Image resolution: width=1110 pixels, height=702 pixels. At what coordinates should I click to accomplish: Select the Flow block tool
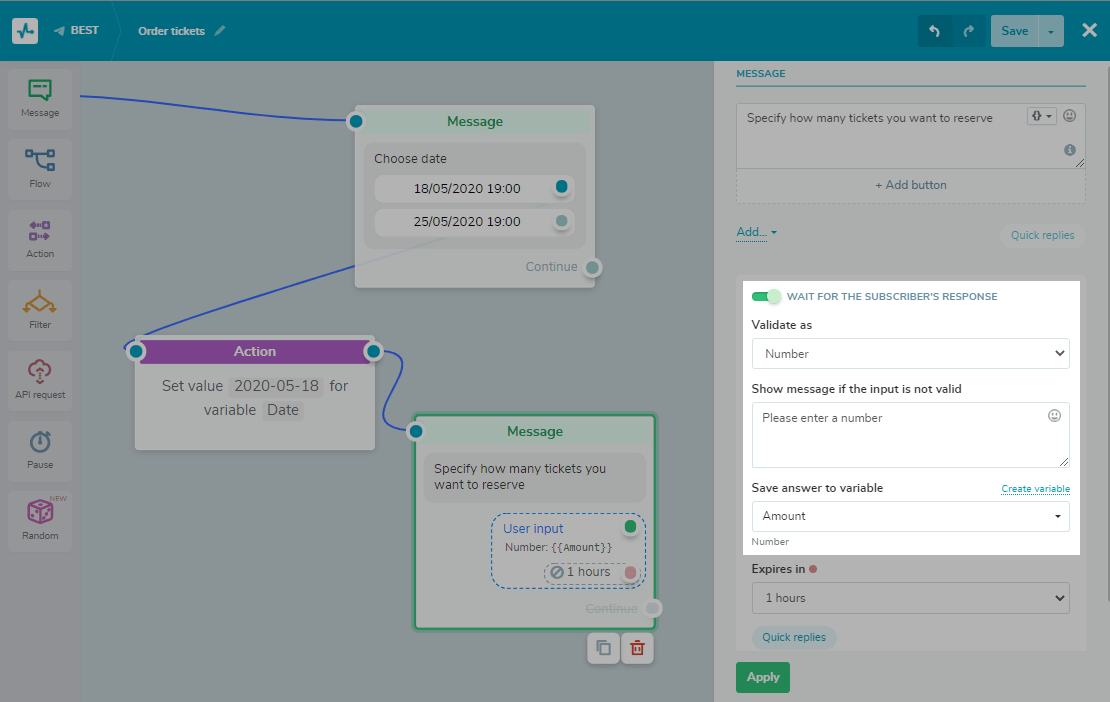pyautogui.click(x=40, y=168)
